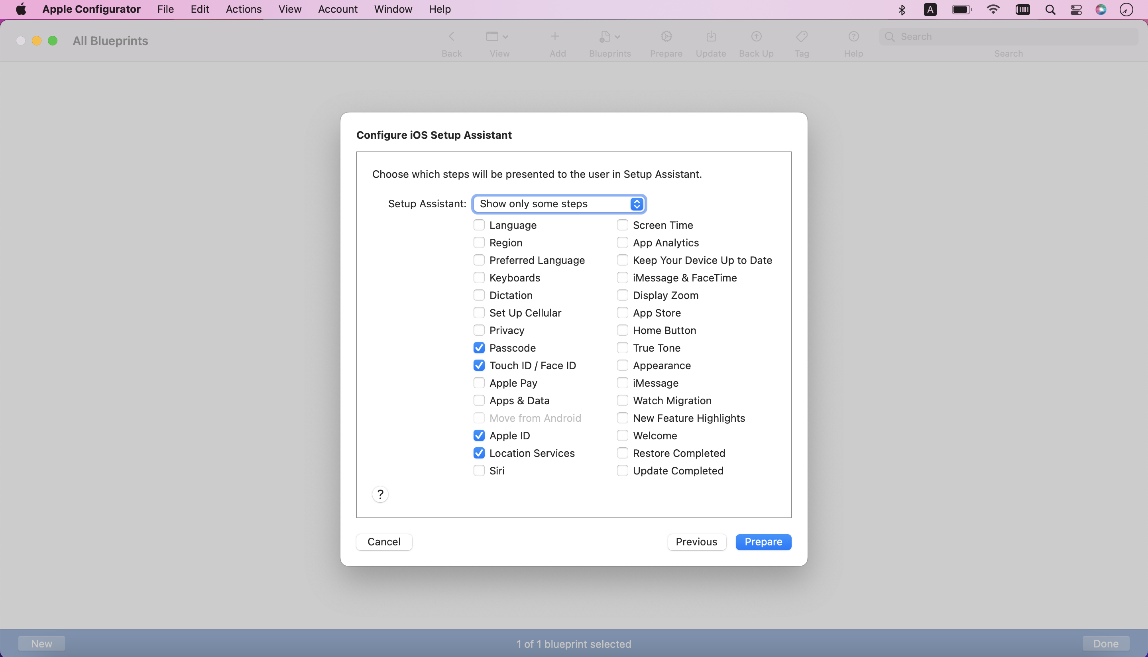
Task: Open the Setup Assistant steps dropdown
Action: pyautogui.click(x=558, y=204)
